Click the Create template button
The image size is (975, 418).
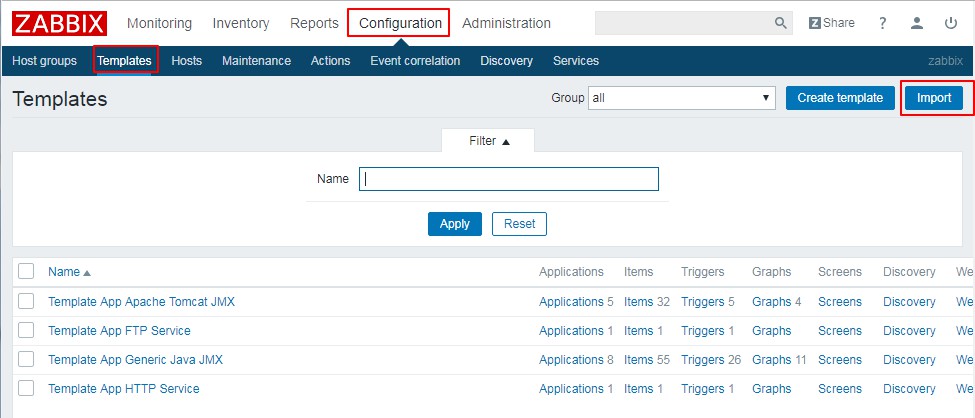tap(840, 98)
